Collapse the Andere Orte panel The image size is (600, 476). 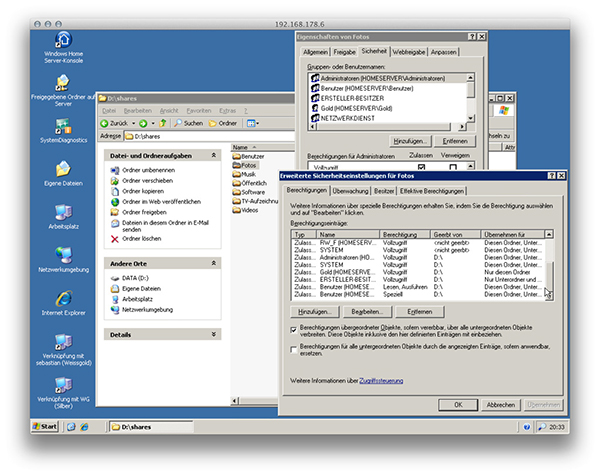[213, 264]
